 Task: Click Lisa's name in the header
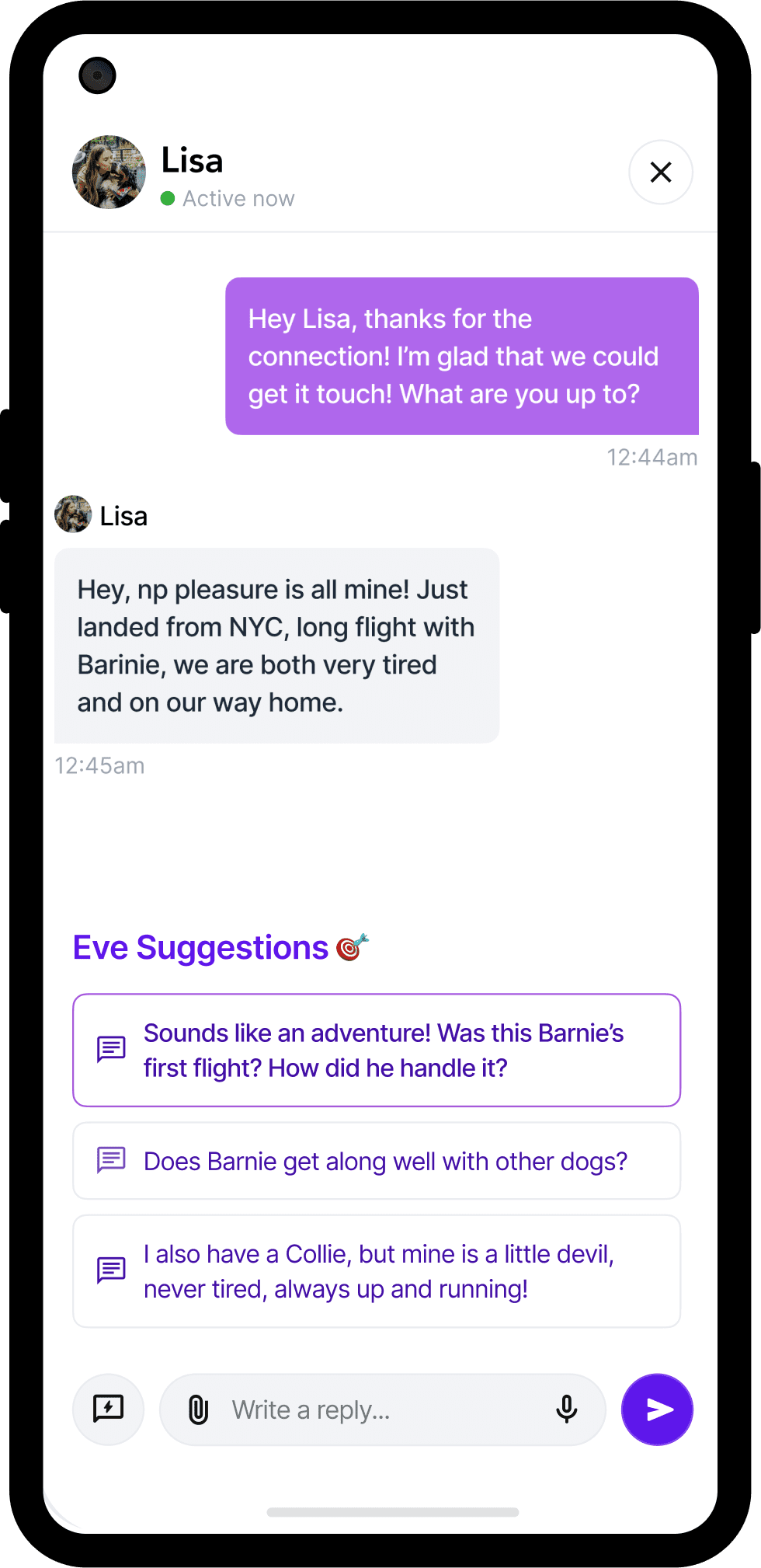192,161
